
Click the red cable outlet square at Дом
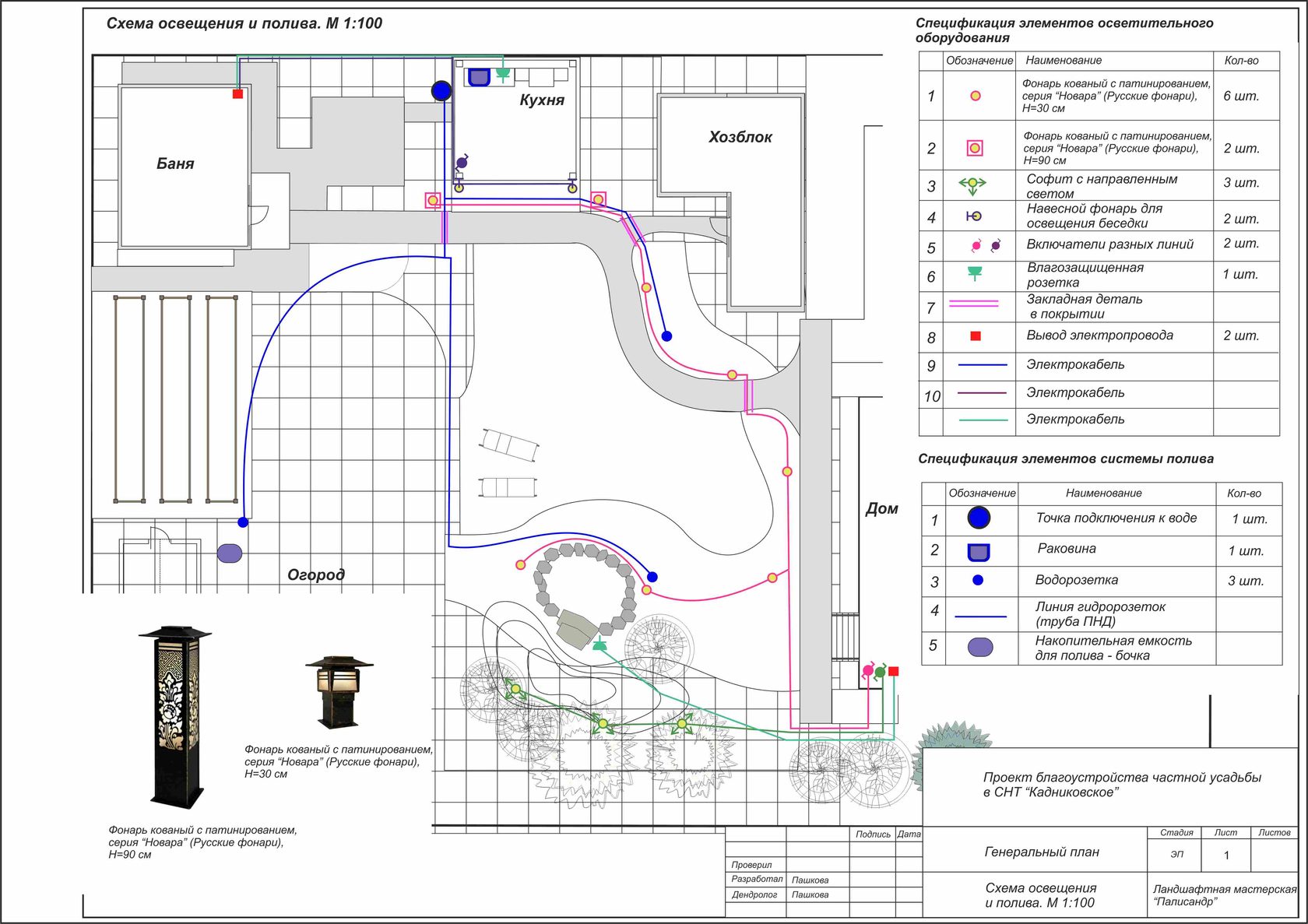(893, 671)
